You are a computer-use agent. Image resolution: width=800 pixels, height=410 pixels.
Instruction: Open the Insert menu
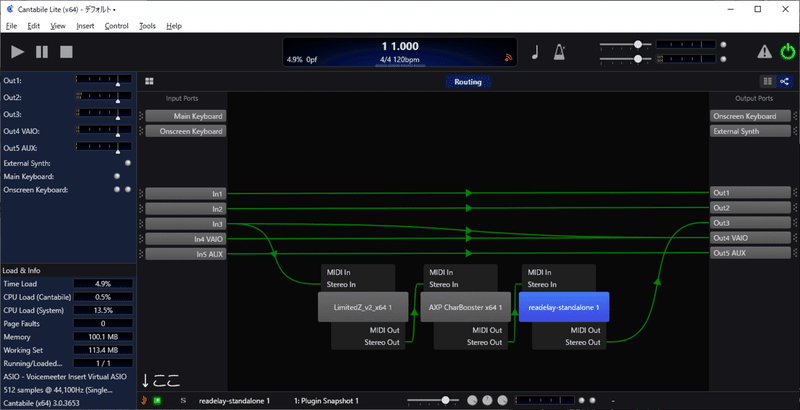coord(85,26)
